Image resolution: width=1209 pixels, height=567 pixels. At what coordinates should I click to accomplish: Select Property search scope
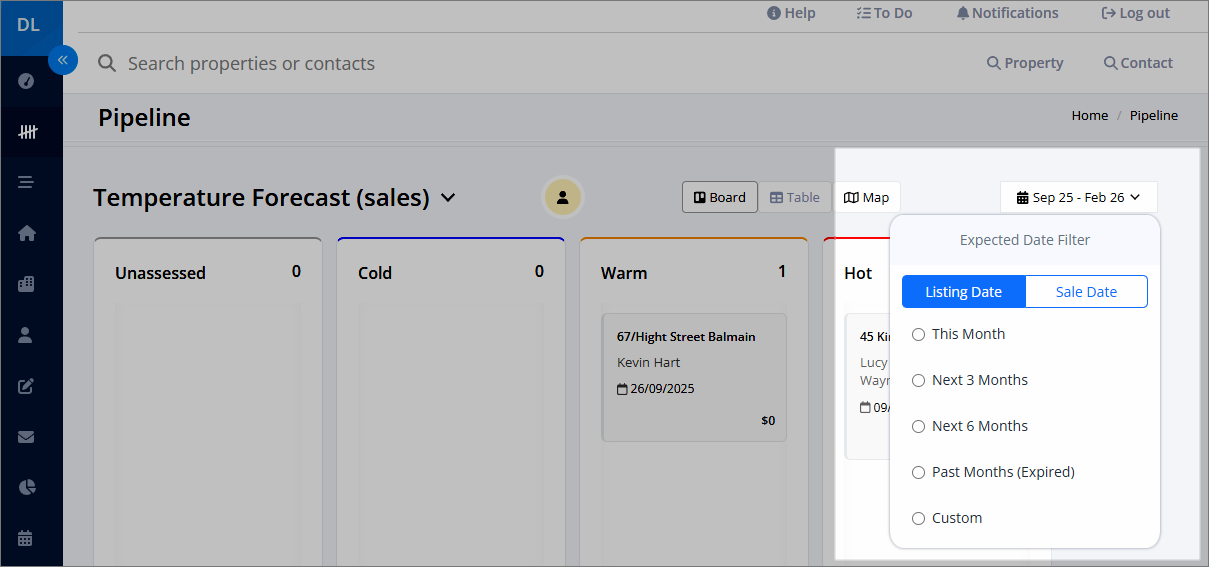(1025, 63)
